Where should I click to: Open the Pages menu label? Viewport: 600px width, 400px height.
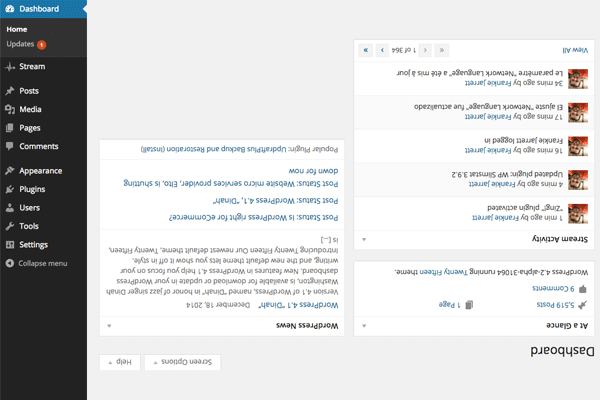click(x=30, y=128)
